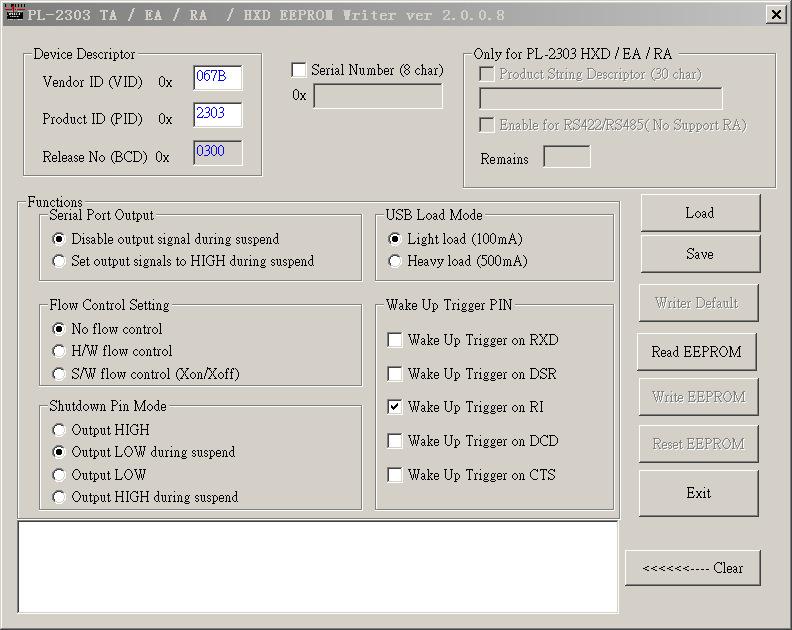
Task: Click the Product ID (PID) field
Action: [x=218, y=115]
